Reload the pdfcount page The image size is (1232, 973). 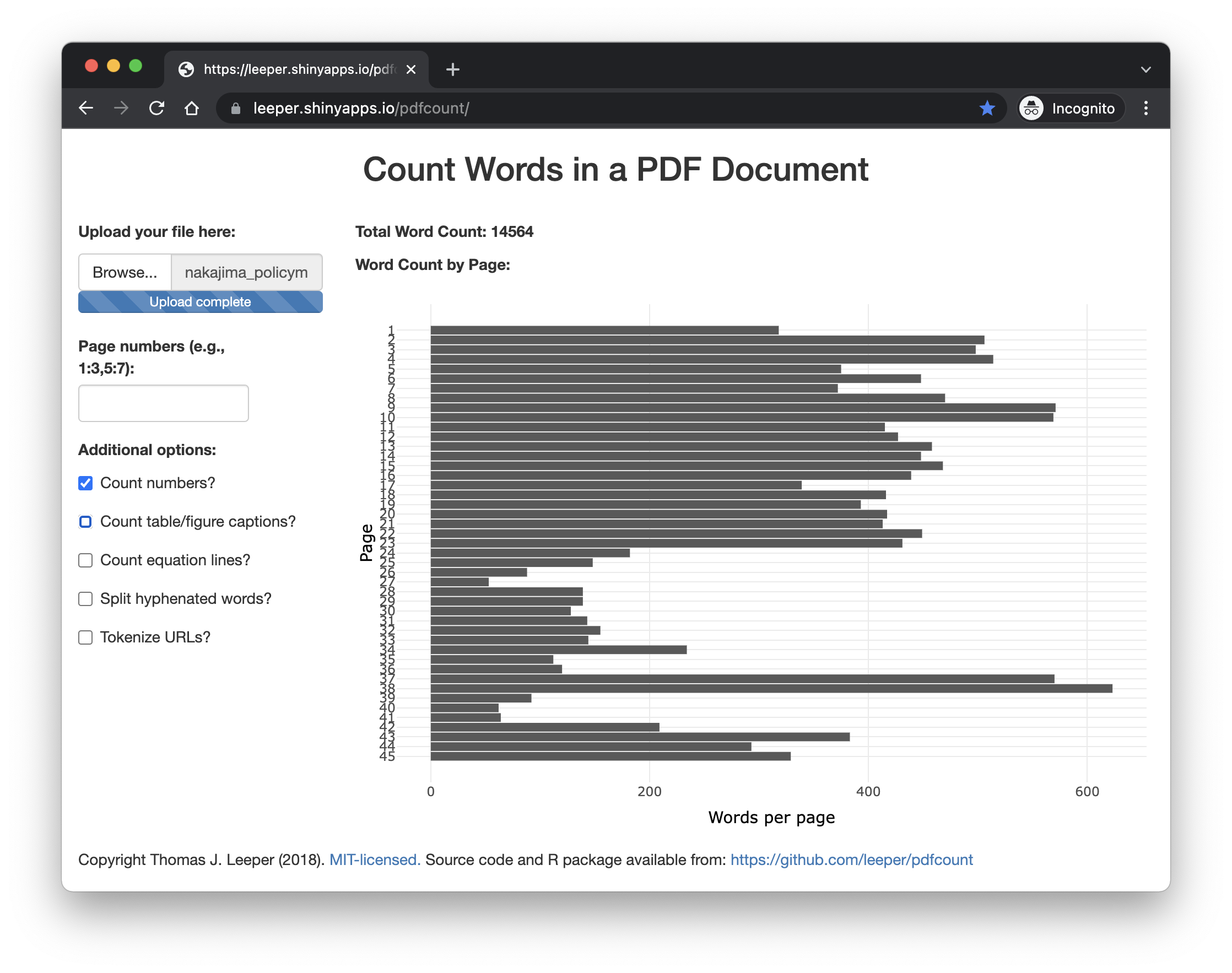(x=156, y=108)
